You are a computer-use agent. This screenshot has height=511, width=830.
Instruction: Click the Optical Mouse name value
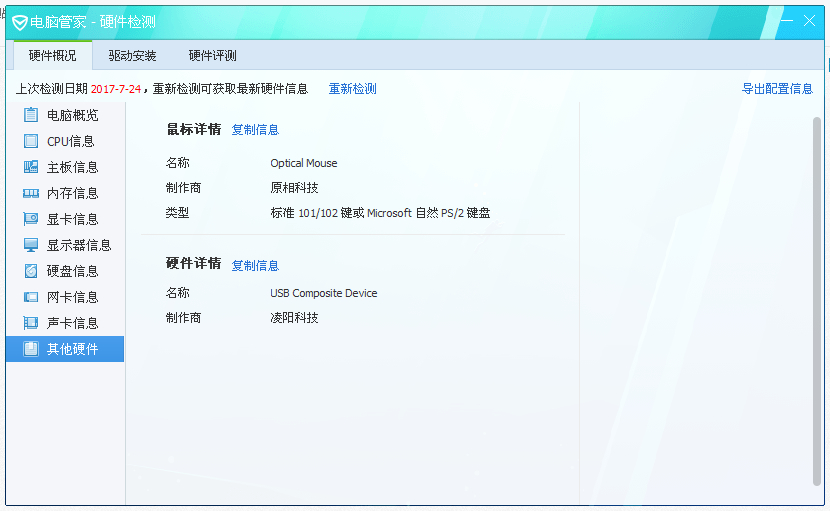pos(304,163)
